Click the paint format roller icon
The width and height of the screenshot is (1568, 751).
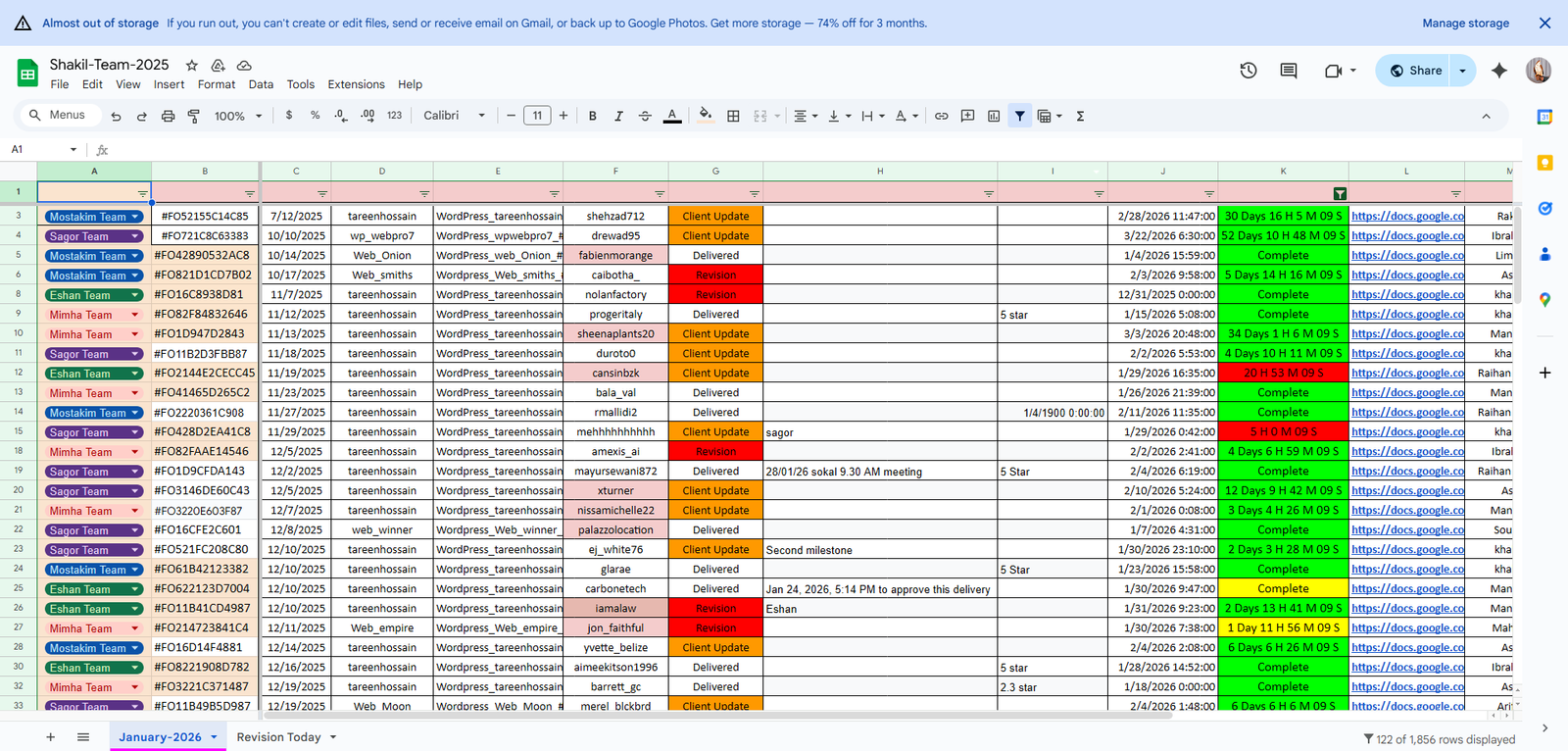click(x=194, y=116)
